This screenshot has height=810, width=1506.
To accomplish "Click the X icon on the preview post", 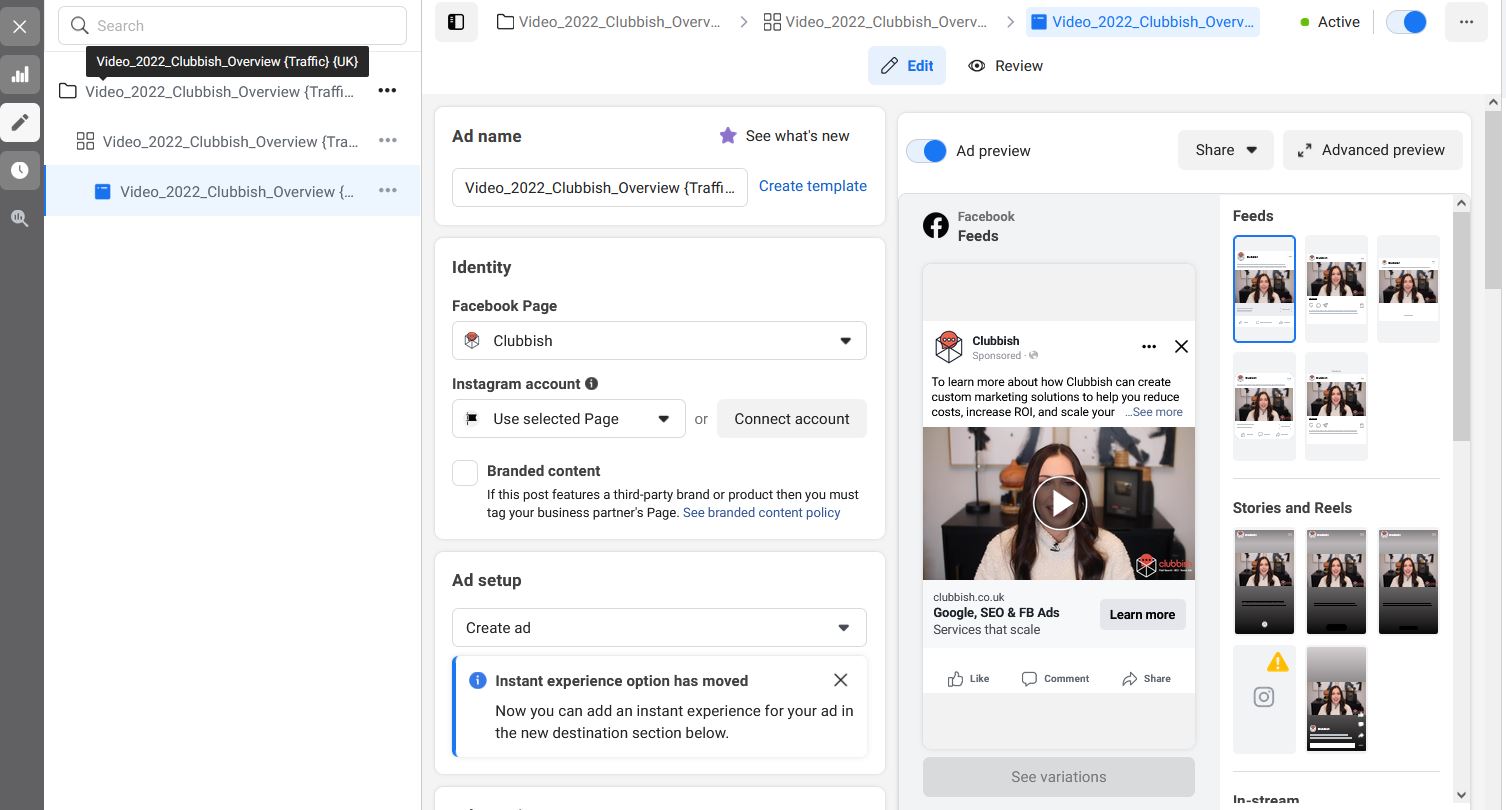I will (1181, 347).
